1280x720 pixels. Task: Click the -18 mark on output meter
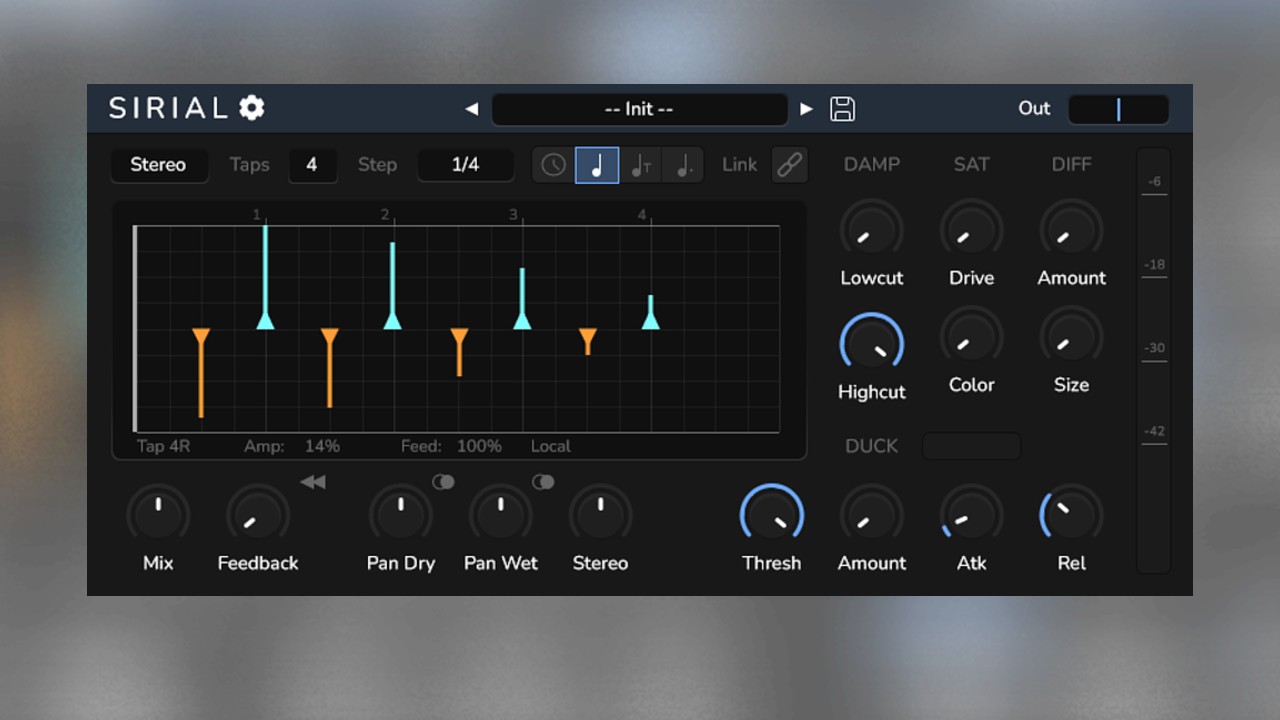[1155, 265]
